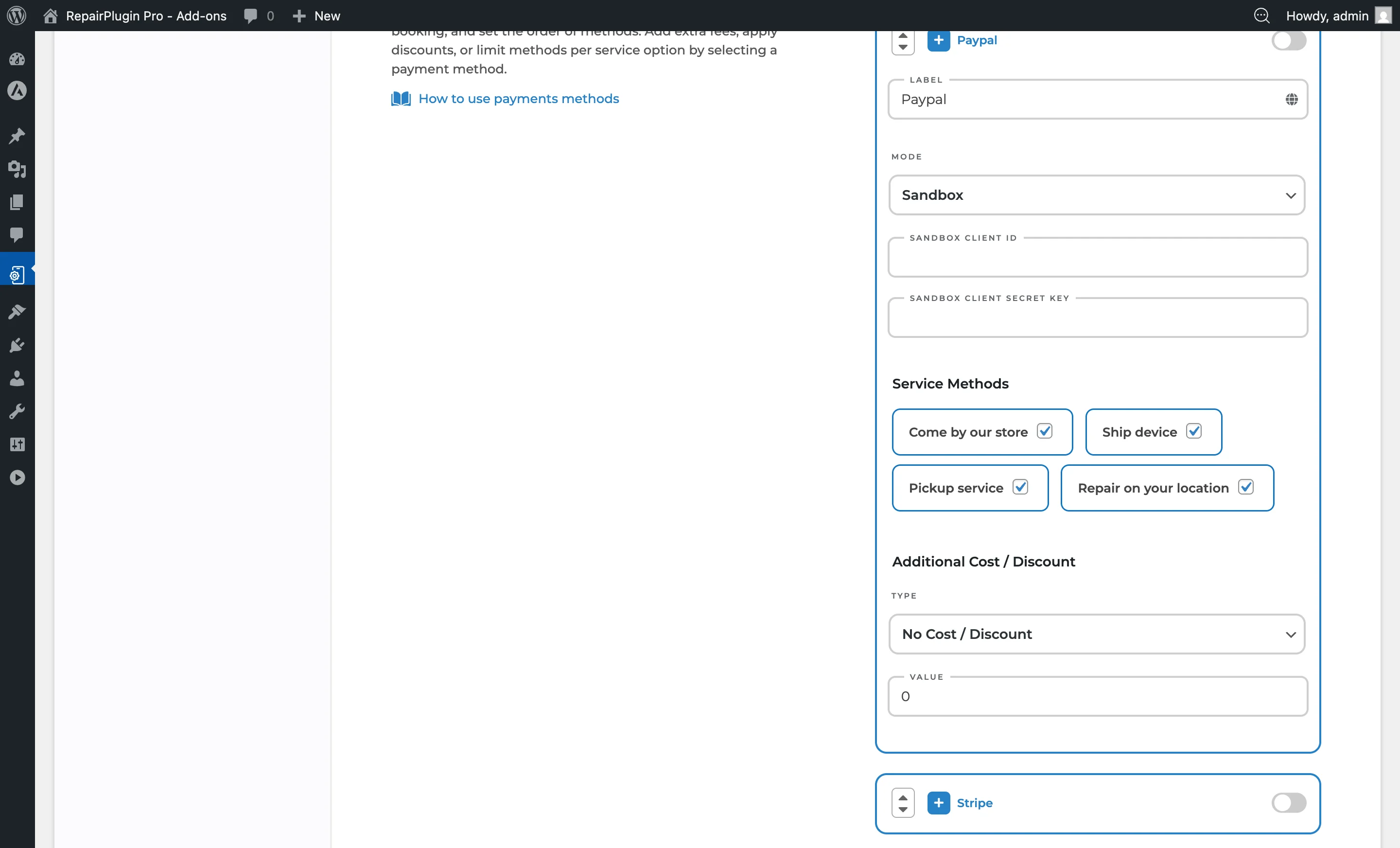
Task: Open the How to use payments methods link
Action: 518,98
